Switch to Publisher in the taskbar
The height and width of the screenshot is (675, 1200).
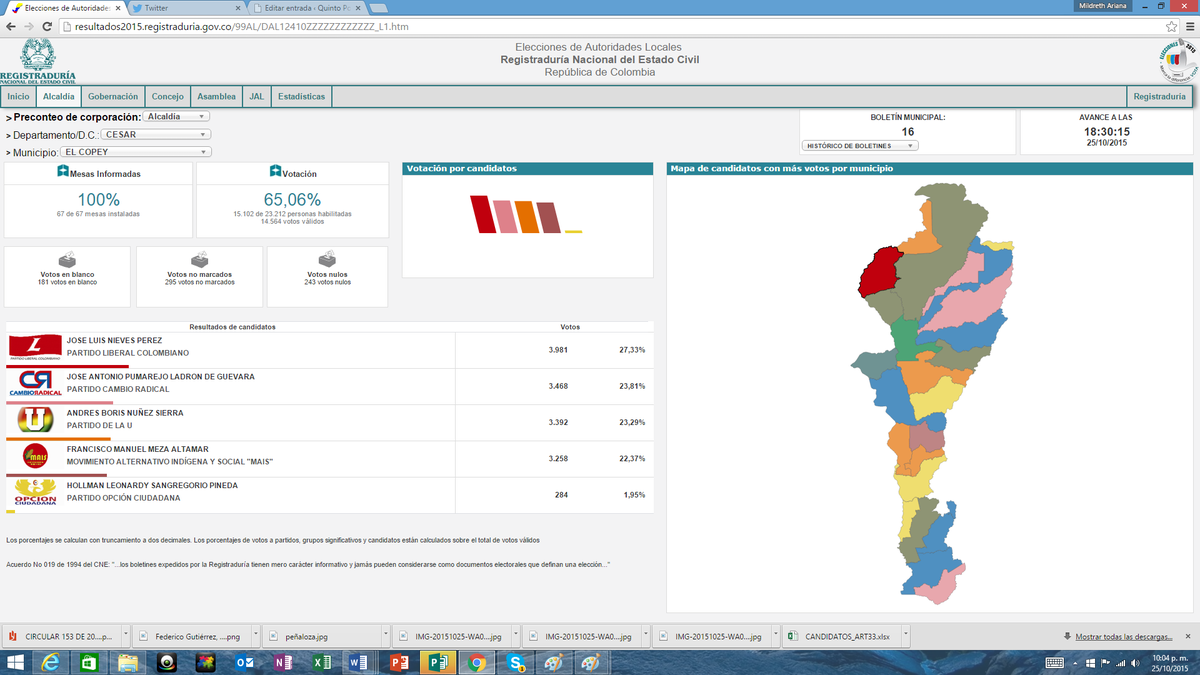point(438,663)
